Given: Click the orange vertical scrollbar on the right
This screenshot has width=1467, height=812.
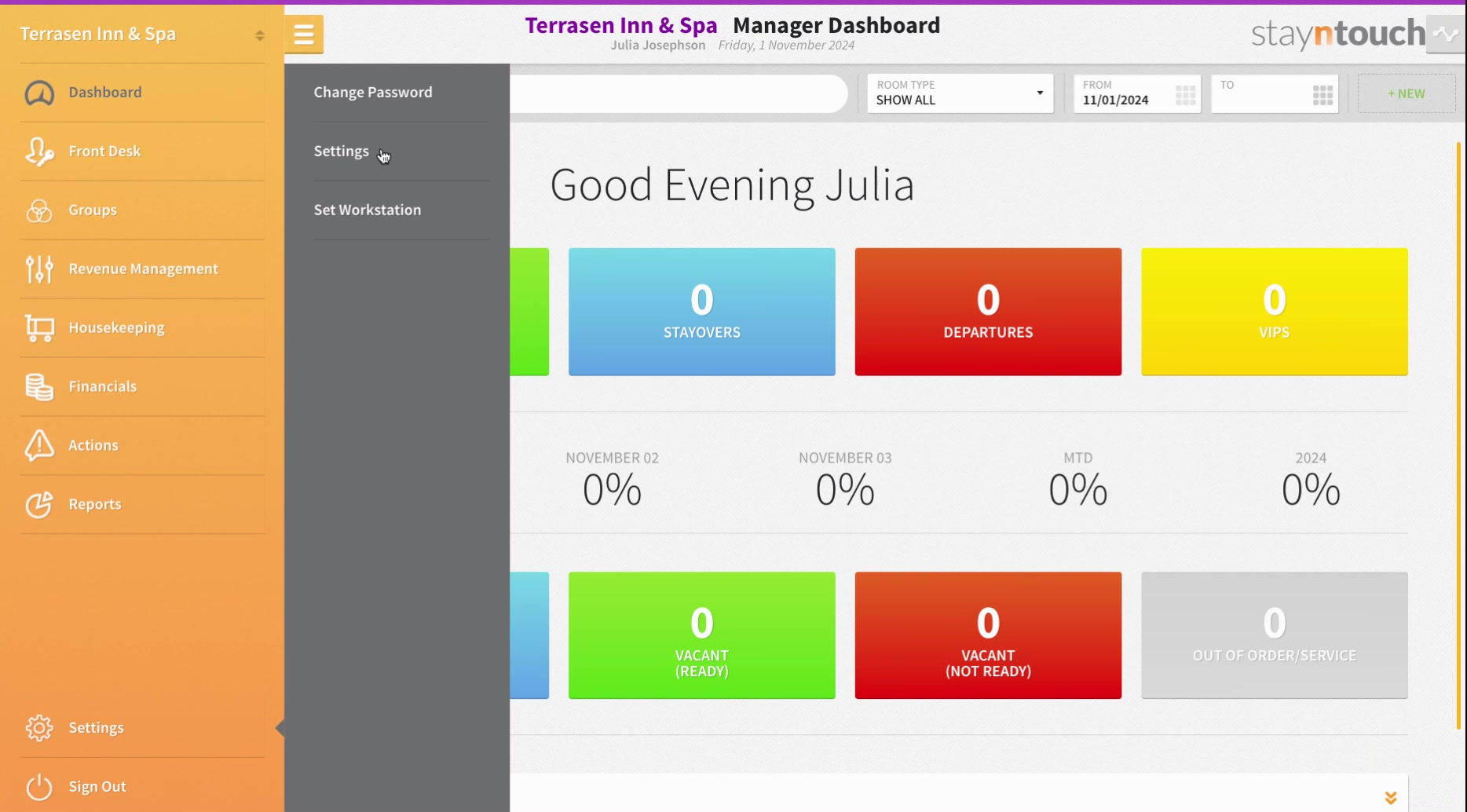Looking at the screenshot, I should pyautogui.click(x=1458, y=436).
